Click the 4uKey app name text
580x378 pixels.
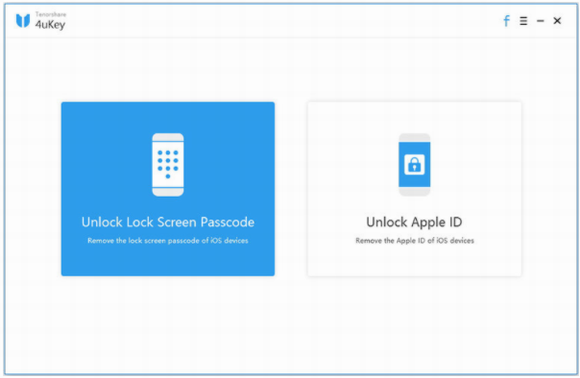point(50,24)
